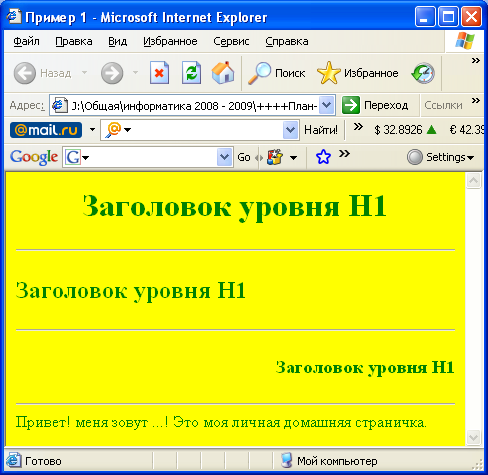Expand Google toolbar overflow chevron
488x475 pixels.
click(344, 154)
